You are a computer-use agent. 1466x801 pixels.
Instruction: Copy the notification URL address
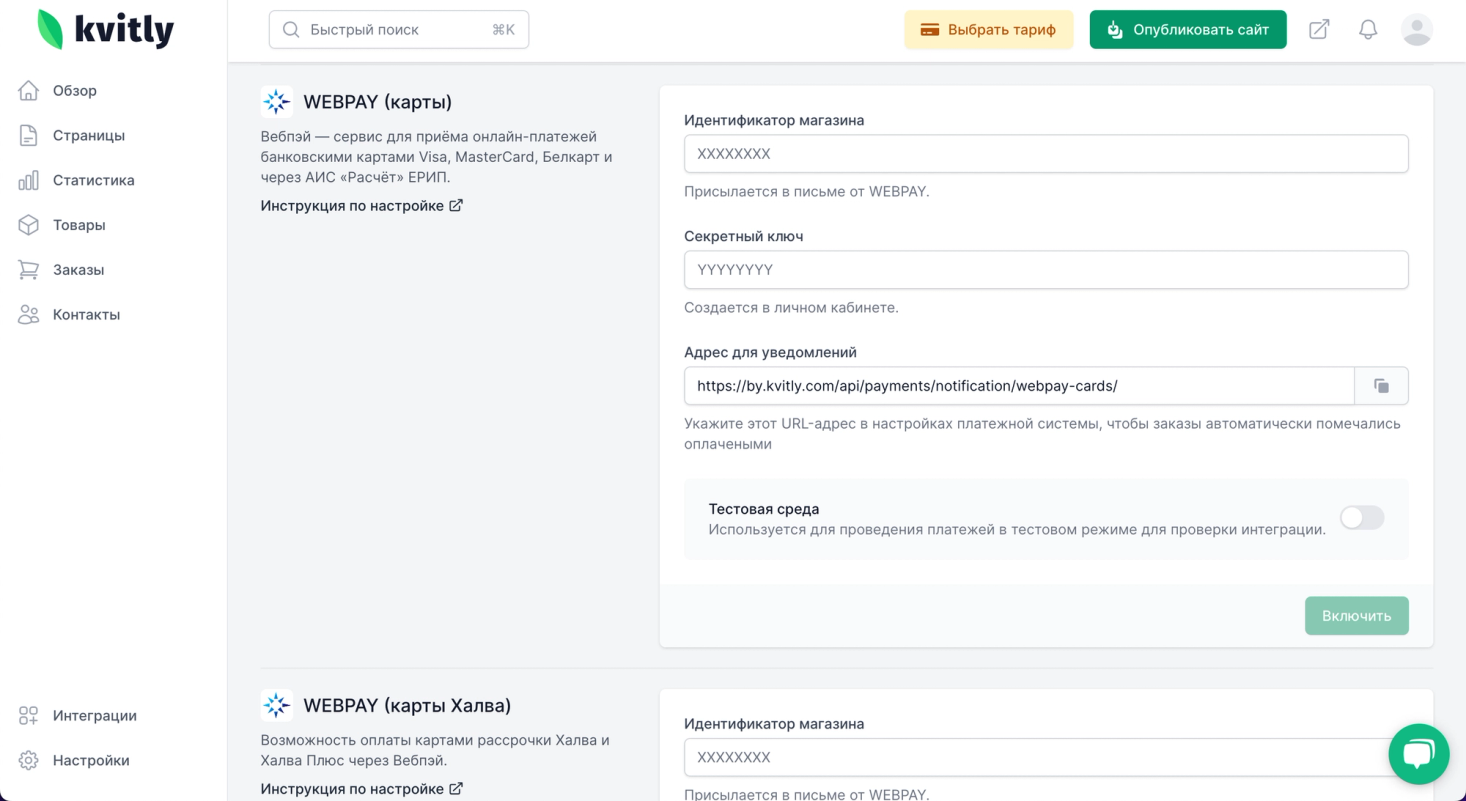pos(1381,386)
